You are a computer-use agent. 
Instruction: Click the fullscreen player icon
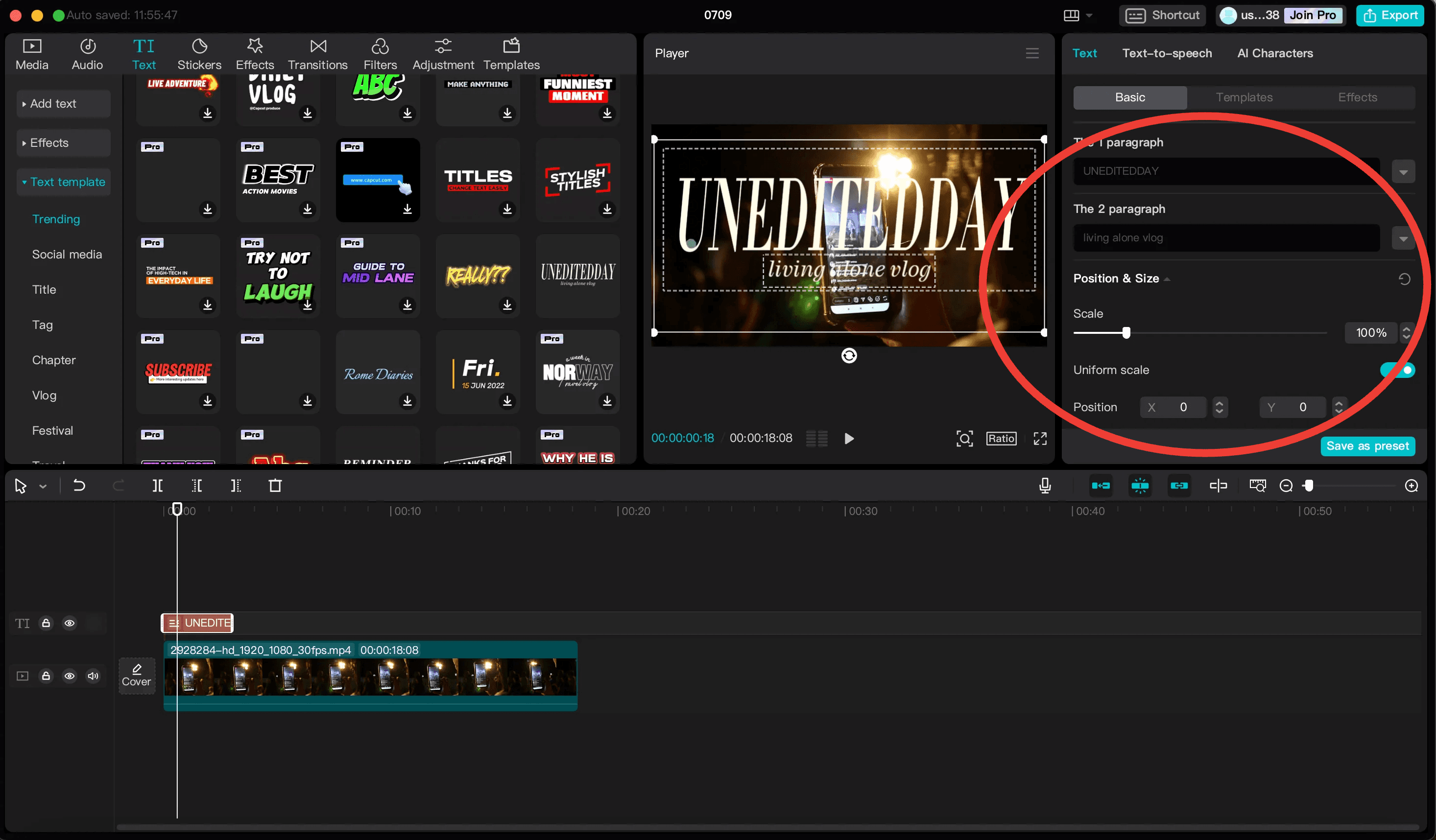pos(1040,438)
